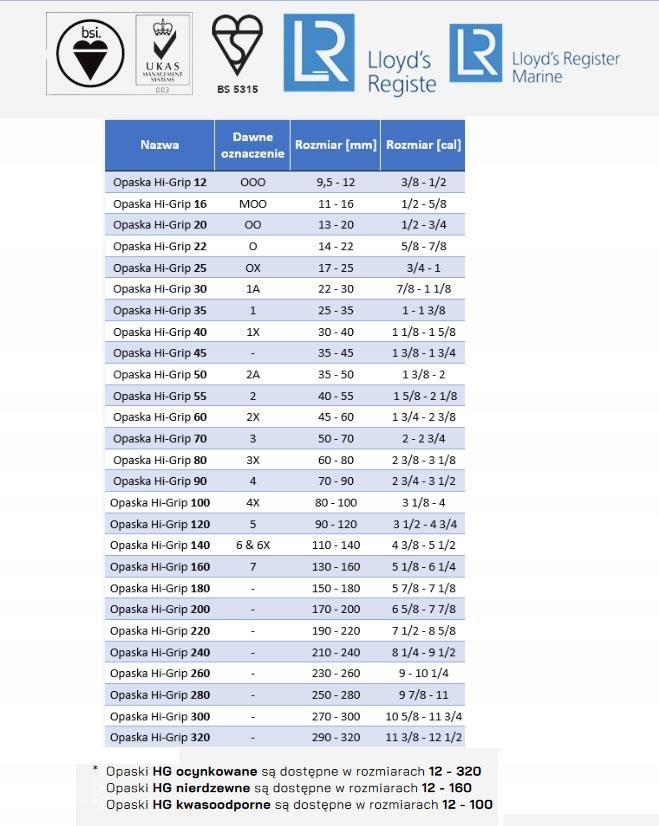
Task: Click the Rozmiar [cal] column header
Action: [x=422, y=144]
